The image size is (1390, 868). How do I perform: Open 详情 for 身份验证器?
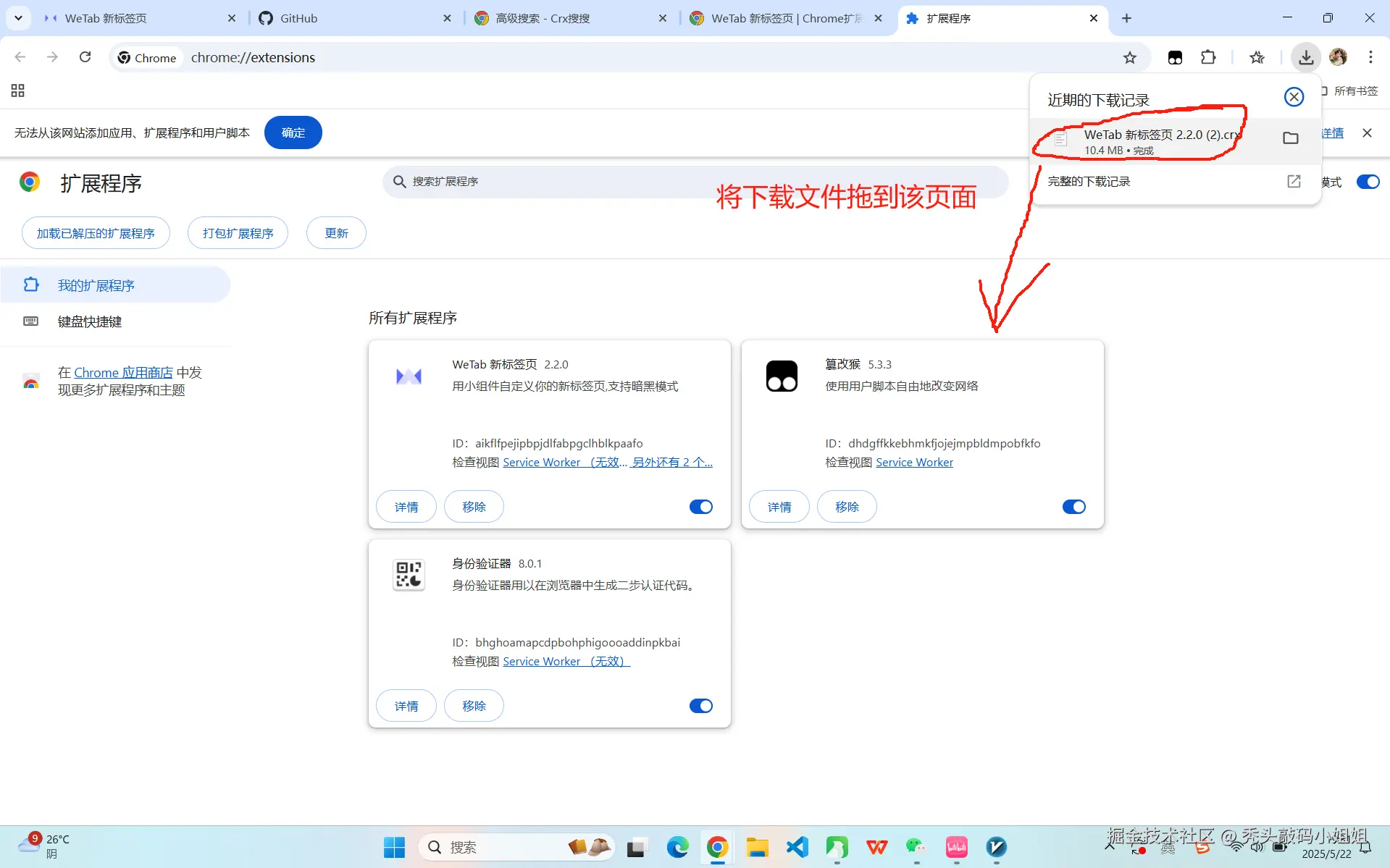[x=406, y=706]
